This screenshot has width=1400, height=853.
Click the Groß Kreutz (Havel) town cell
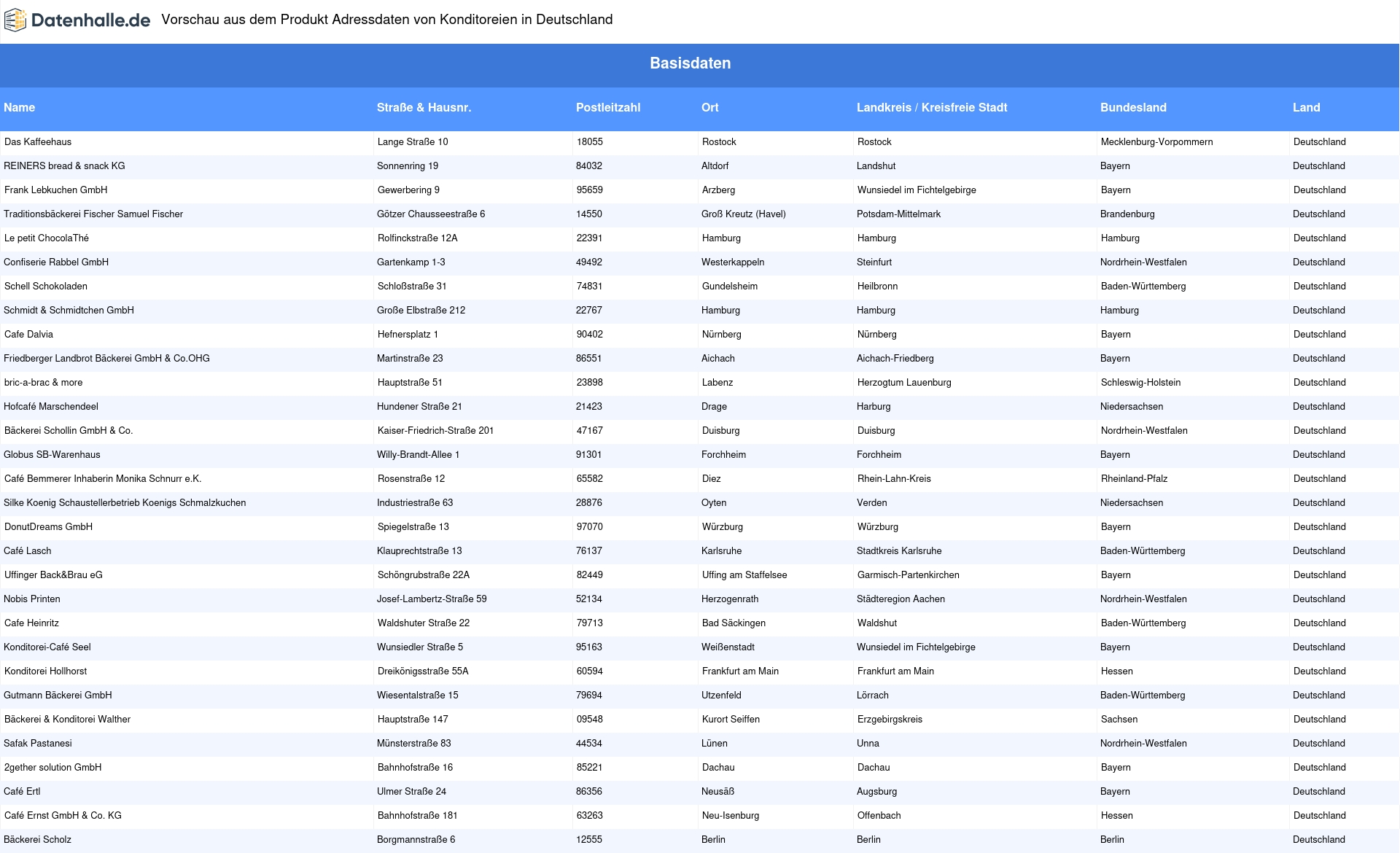pyautogui.click(x=744, y=214)
